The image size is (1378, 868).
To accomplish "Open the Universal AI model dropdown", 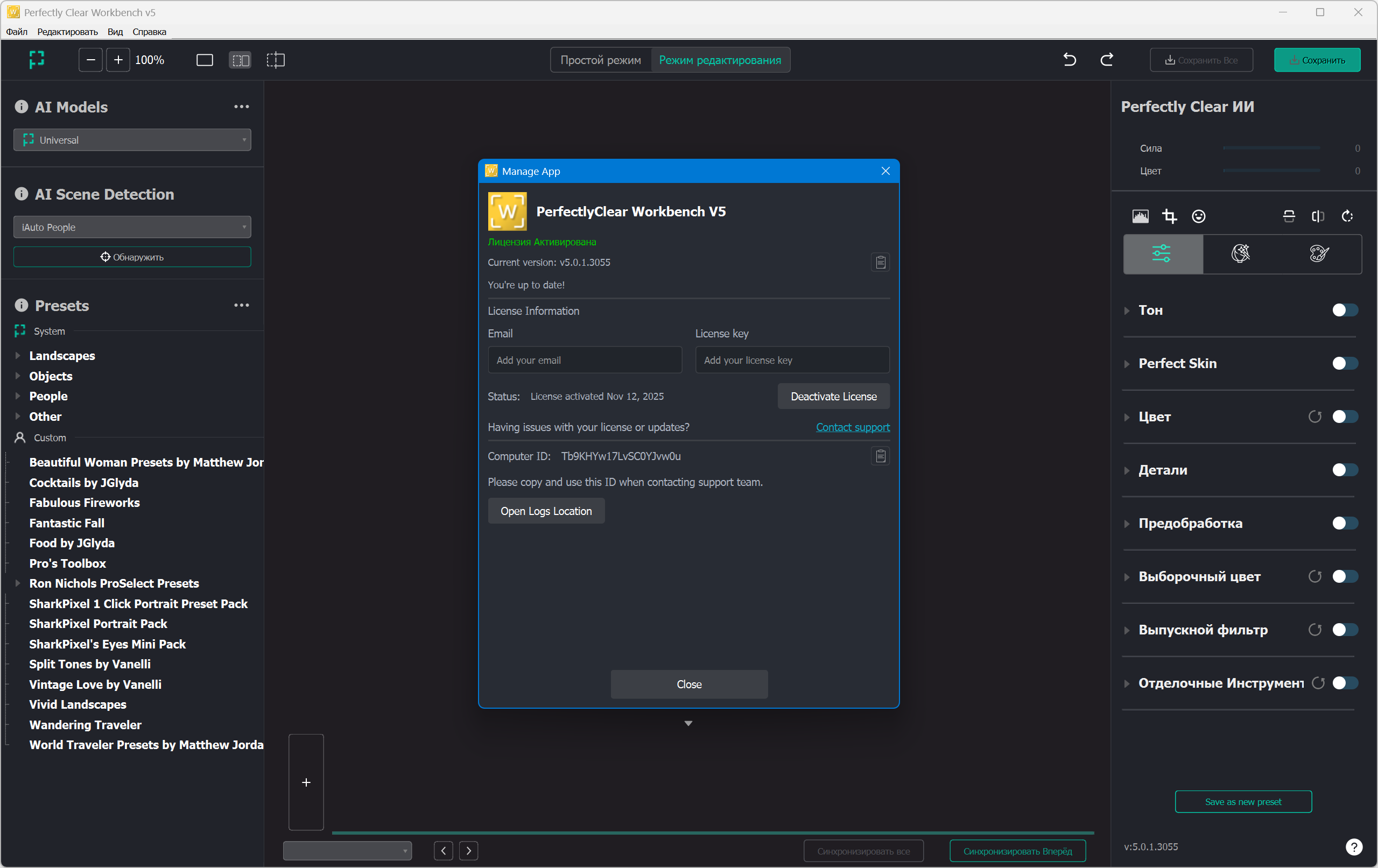I will [x=132, y=140].
